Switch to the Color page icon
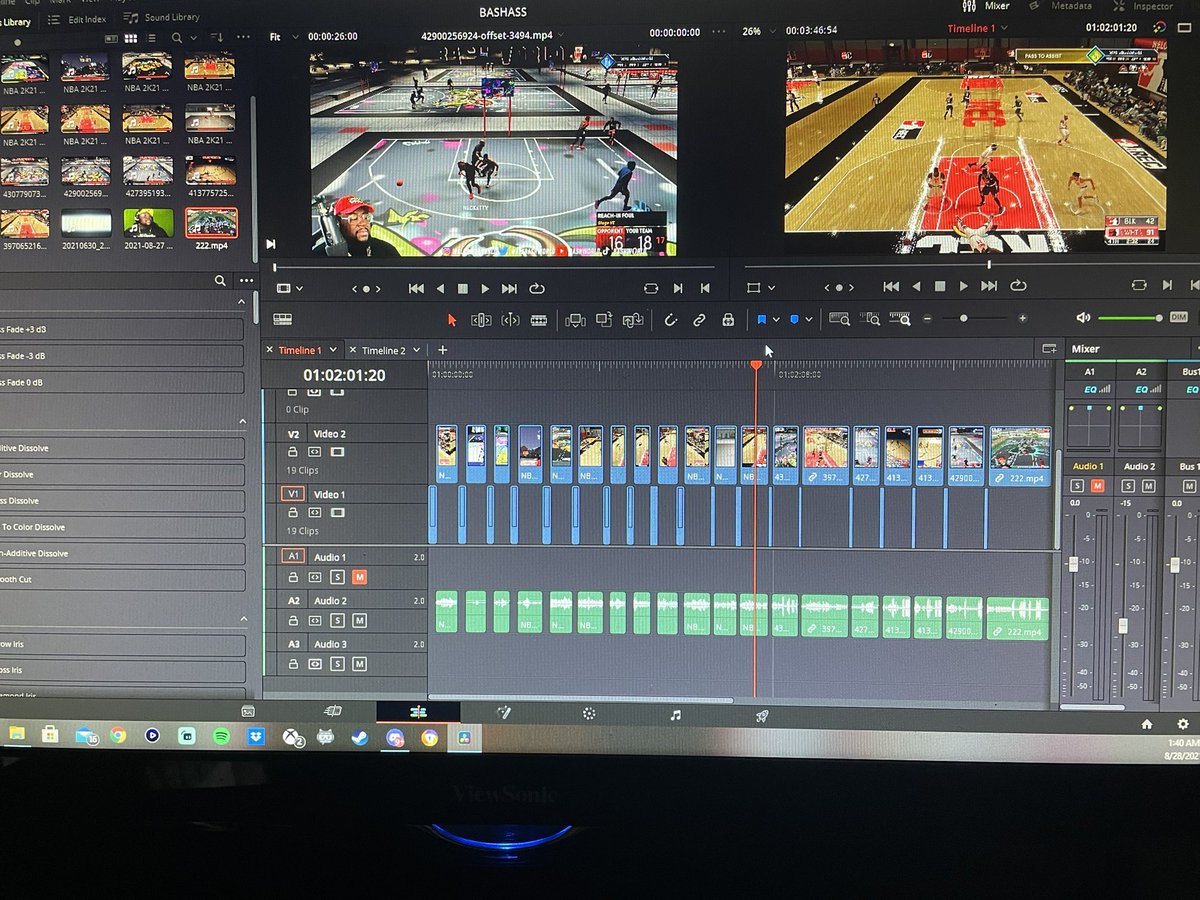 tap(589, 713)
